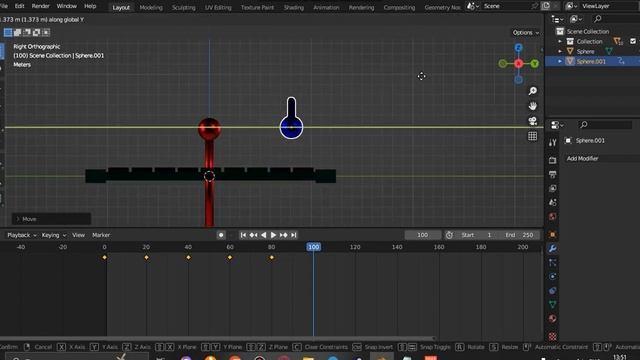Click the blue Z axis on navigation gizmo
This screenshot has height=360, width=640.
coord(518,48)
